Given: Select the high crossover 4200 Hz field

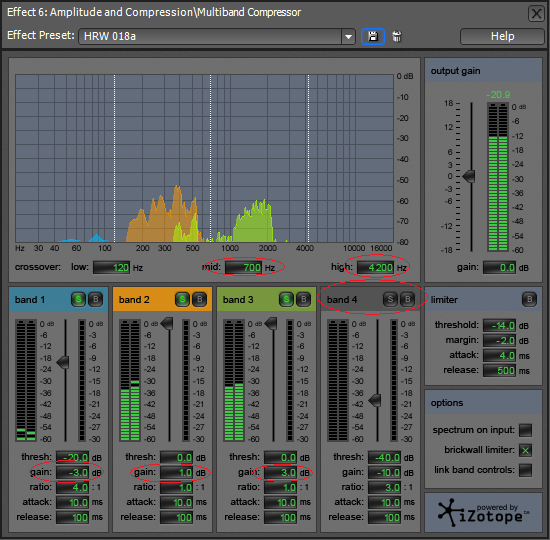Looking at the screenshot, I should click(x=375, y=268).
